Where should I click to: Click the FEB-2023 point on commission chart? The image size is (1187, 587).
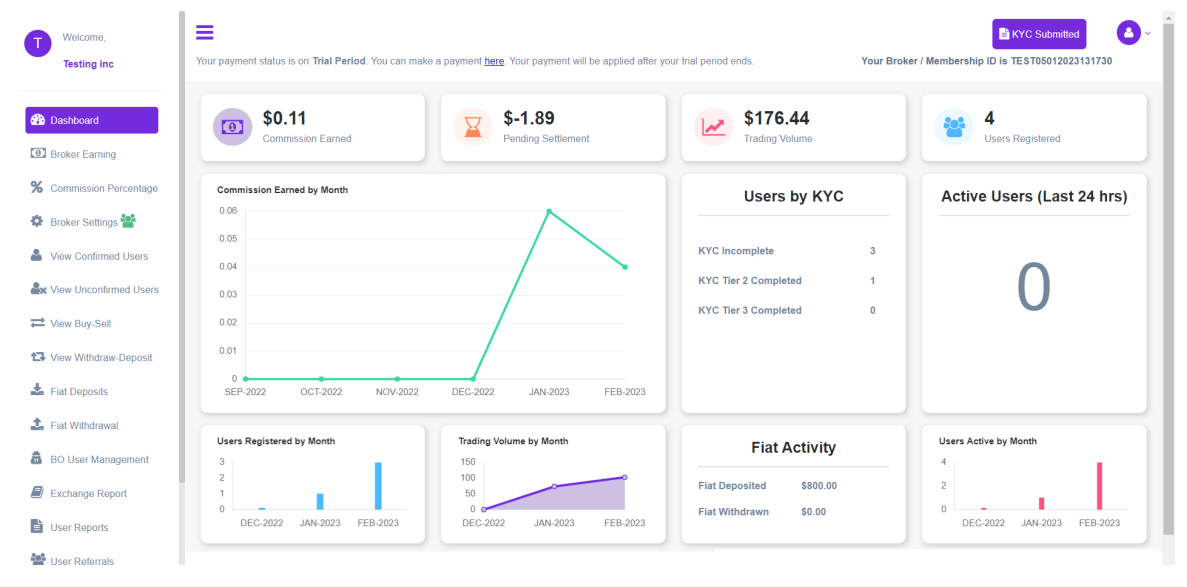click(x=625, y=267)
